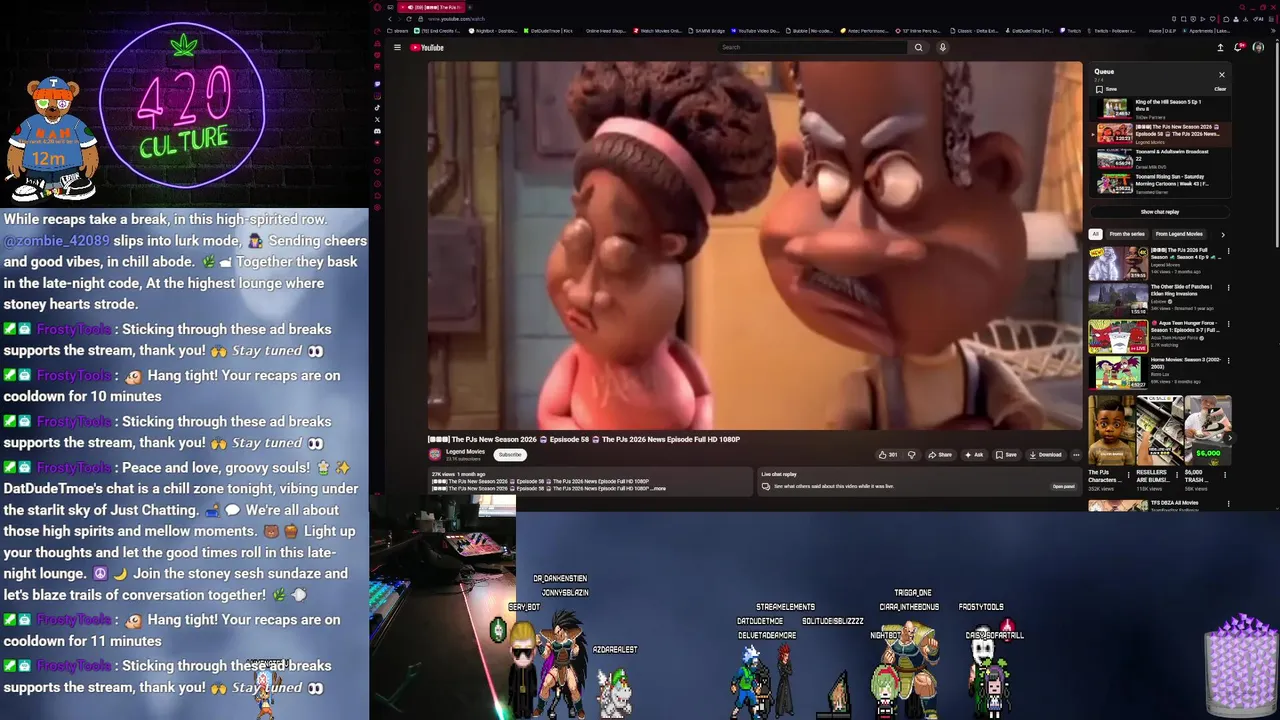Open options for the Home Movies Season 3 video
The height and width of the screenshot is (720, 1280).
1228,361
